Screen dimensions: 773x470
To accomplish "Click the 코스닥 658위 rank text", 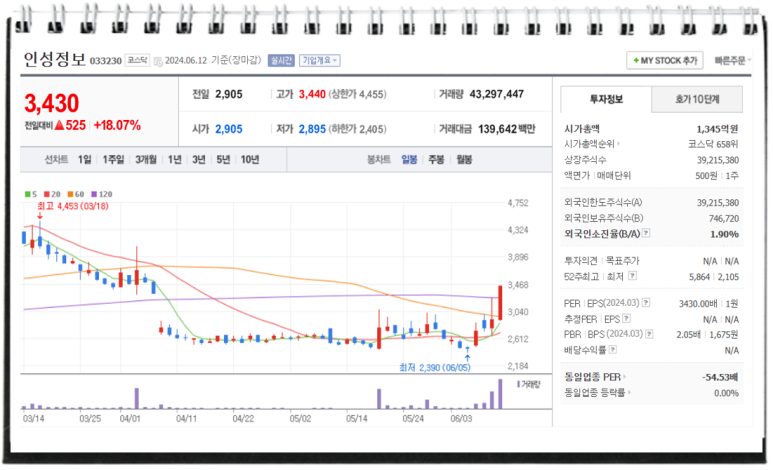I will [x=713, y=144].
